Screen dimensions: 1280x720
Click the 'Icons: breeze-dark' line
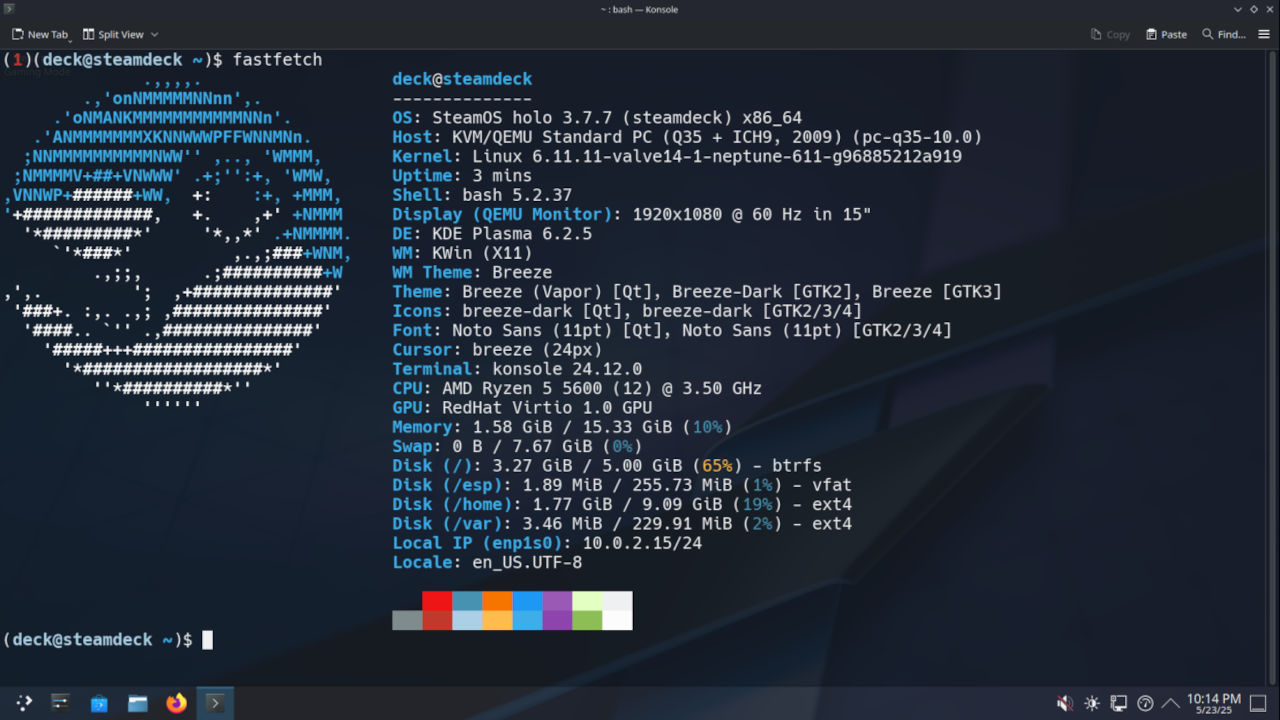tap(627, 311)
